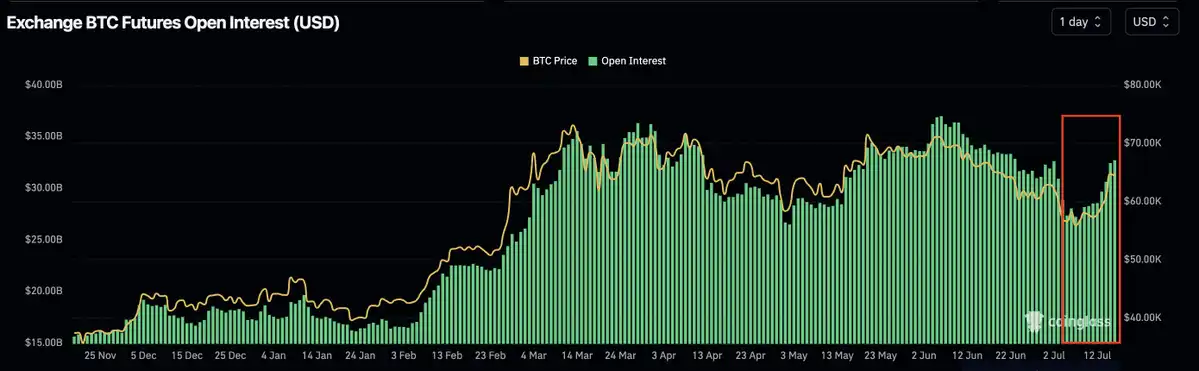Toggle the BTC Price legend series

click(x=550, y=60)
